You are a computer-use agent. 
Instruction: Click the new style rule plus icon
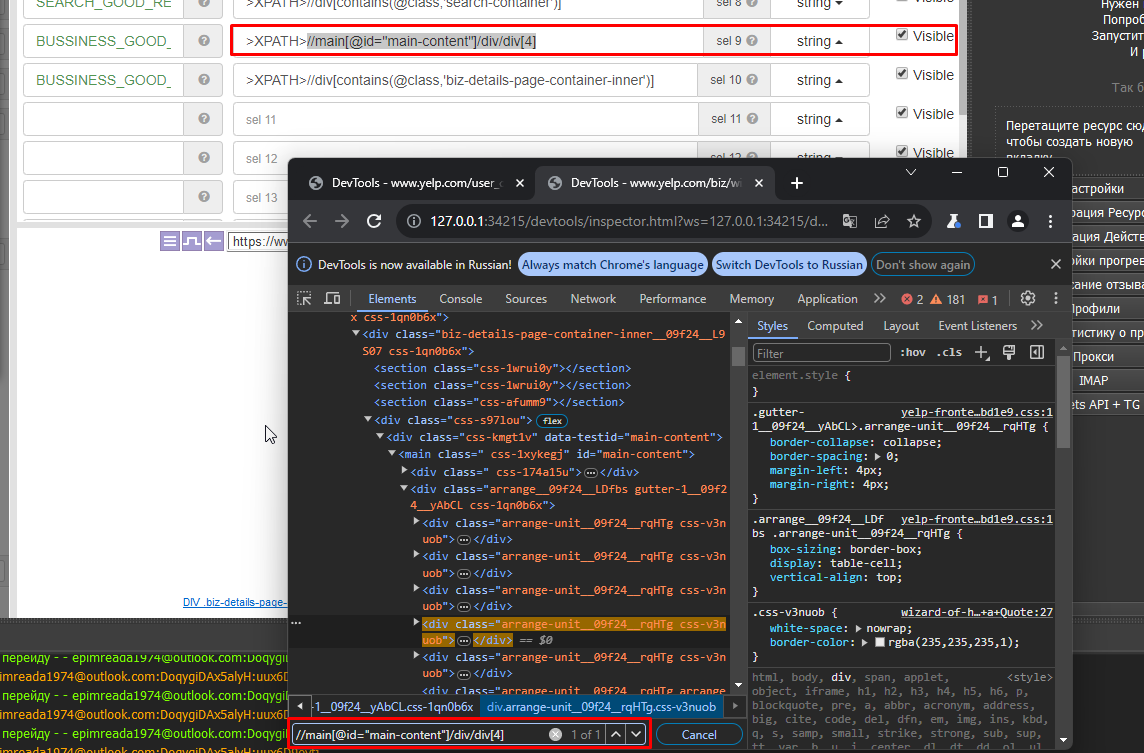pyautogui.click(x=982, y=352)
